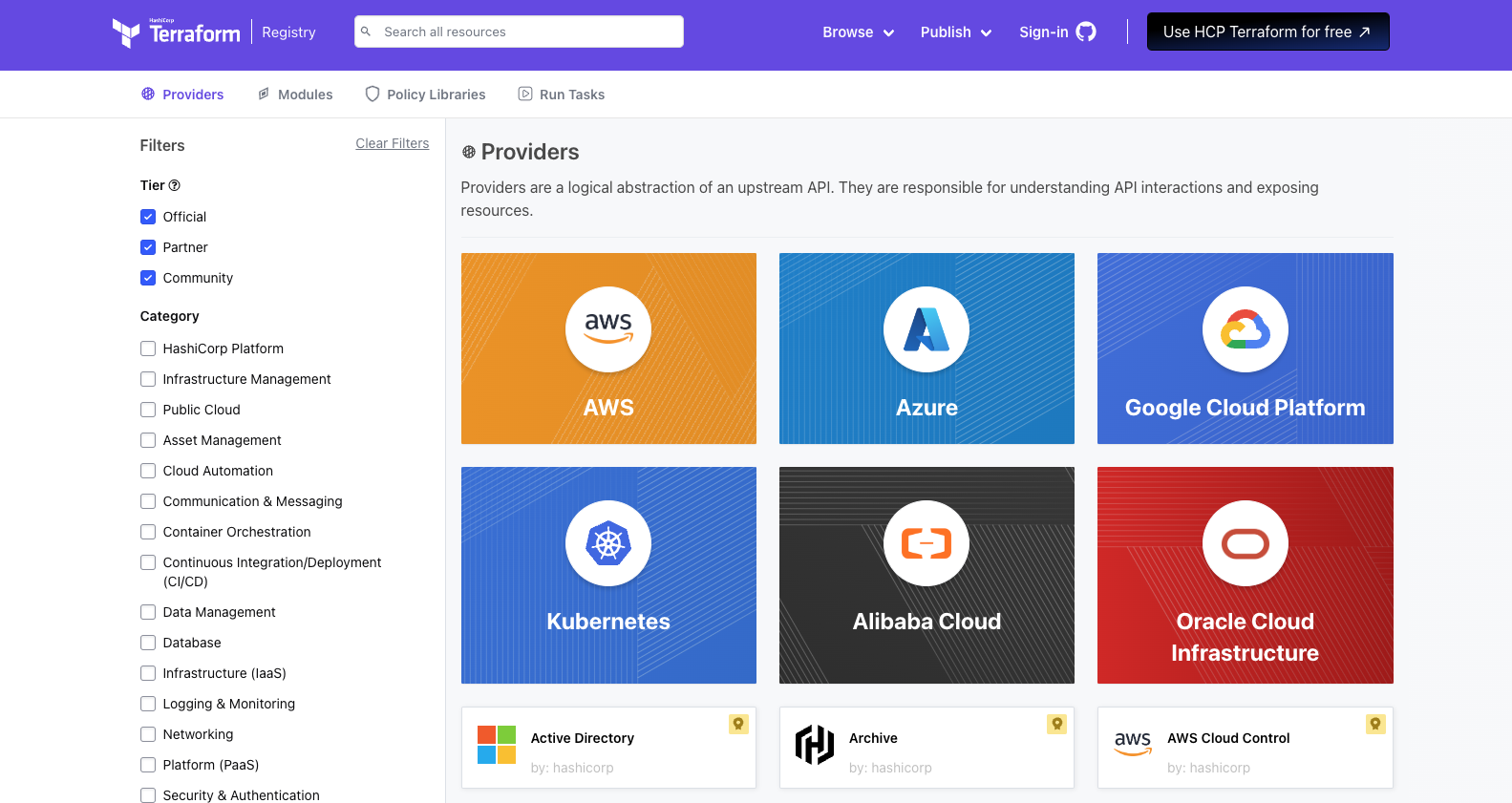The image size is (1512, 803).
Task: Click the Policy Libraries shield icon
Action: 373,94
